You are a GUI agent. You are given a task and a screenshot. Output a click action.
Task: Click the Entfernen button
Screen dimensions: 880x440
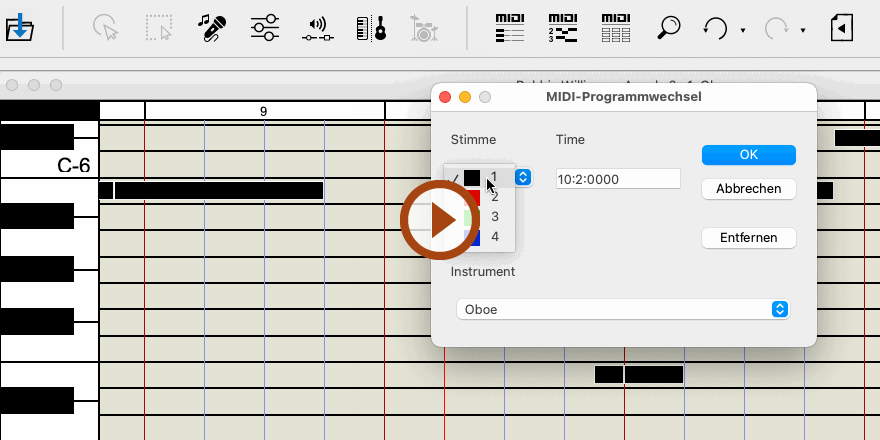(748, 238)
